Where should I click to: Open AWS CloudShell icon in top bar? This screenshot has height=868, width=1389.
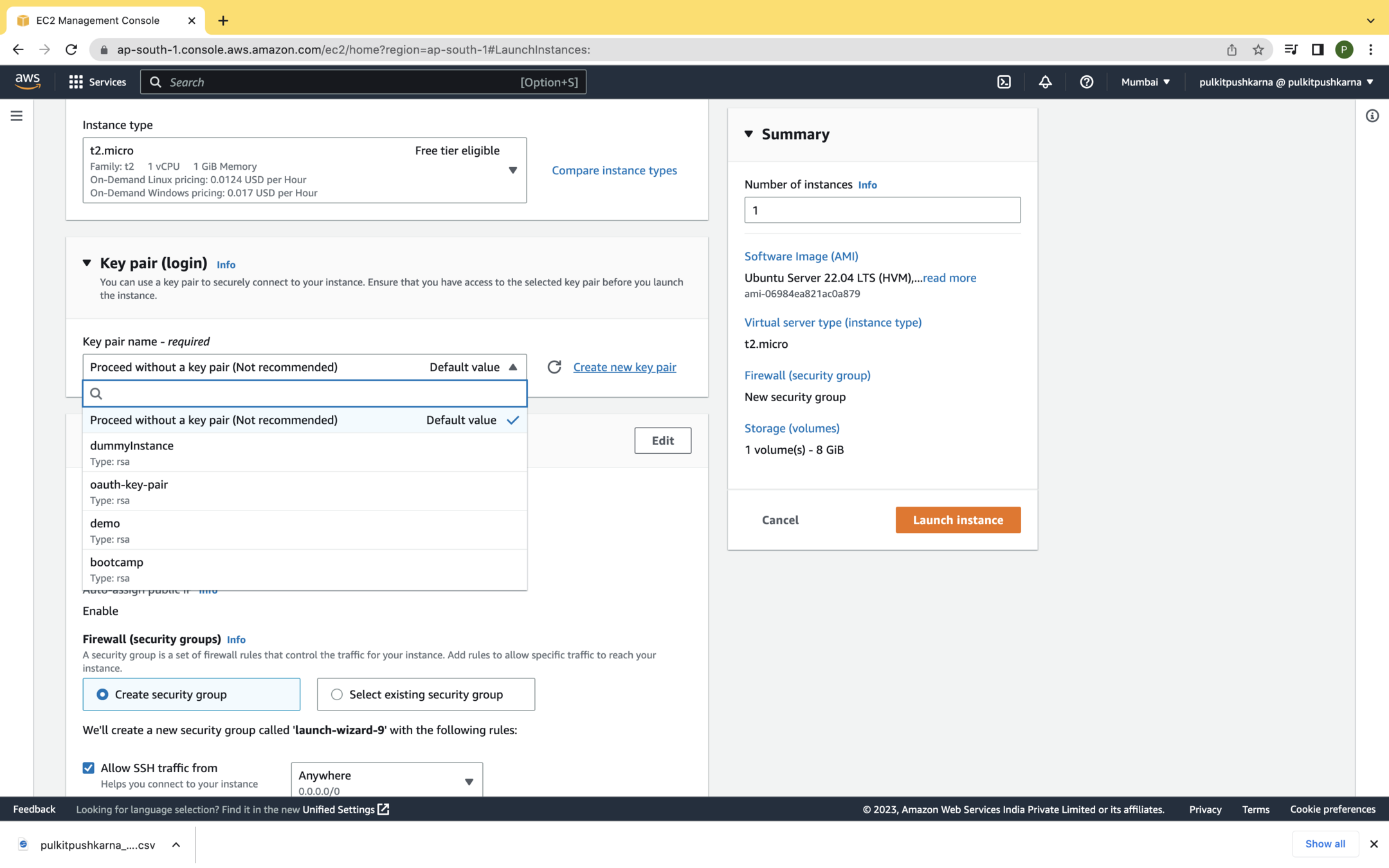pyautogui.click(x=1004, y=82)
